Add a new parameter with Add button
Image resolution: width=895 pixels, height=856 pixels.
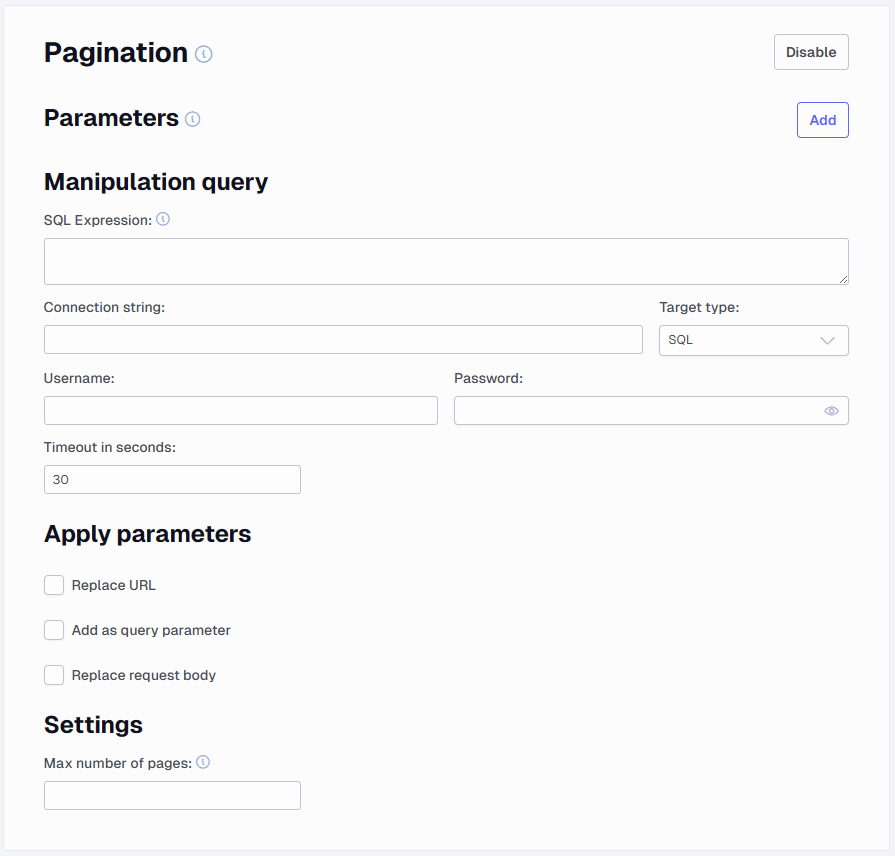click(x=823, y=120)
